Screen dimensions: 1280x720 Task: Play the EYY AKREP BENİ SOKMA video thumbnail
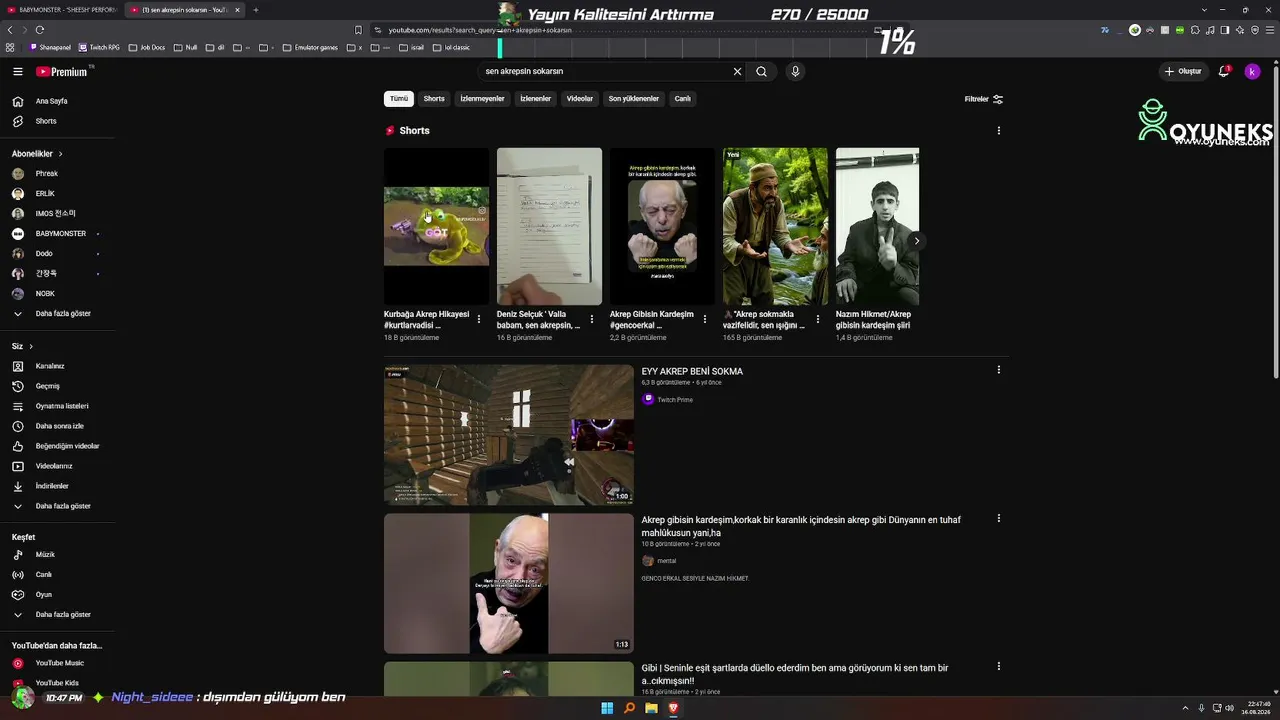point(509,435)
